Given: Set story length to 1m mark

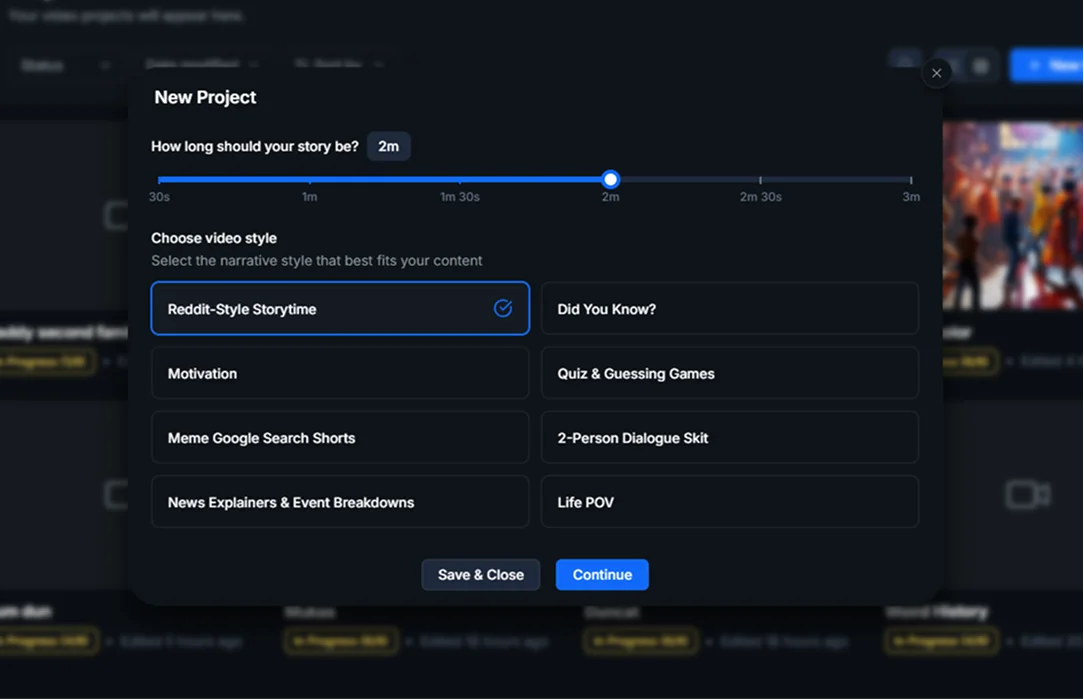Looking at the screenshot, I should tap(310, 180).
